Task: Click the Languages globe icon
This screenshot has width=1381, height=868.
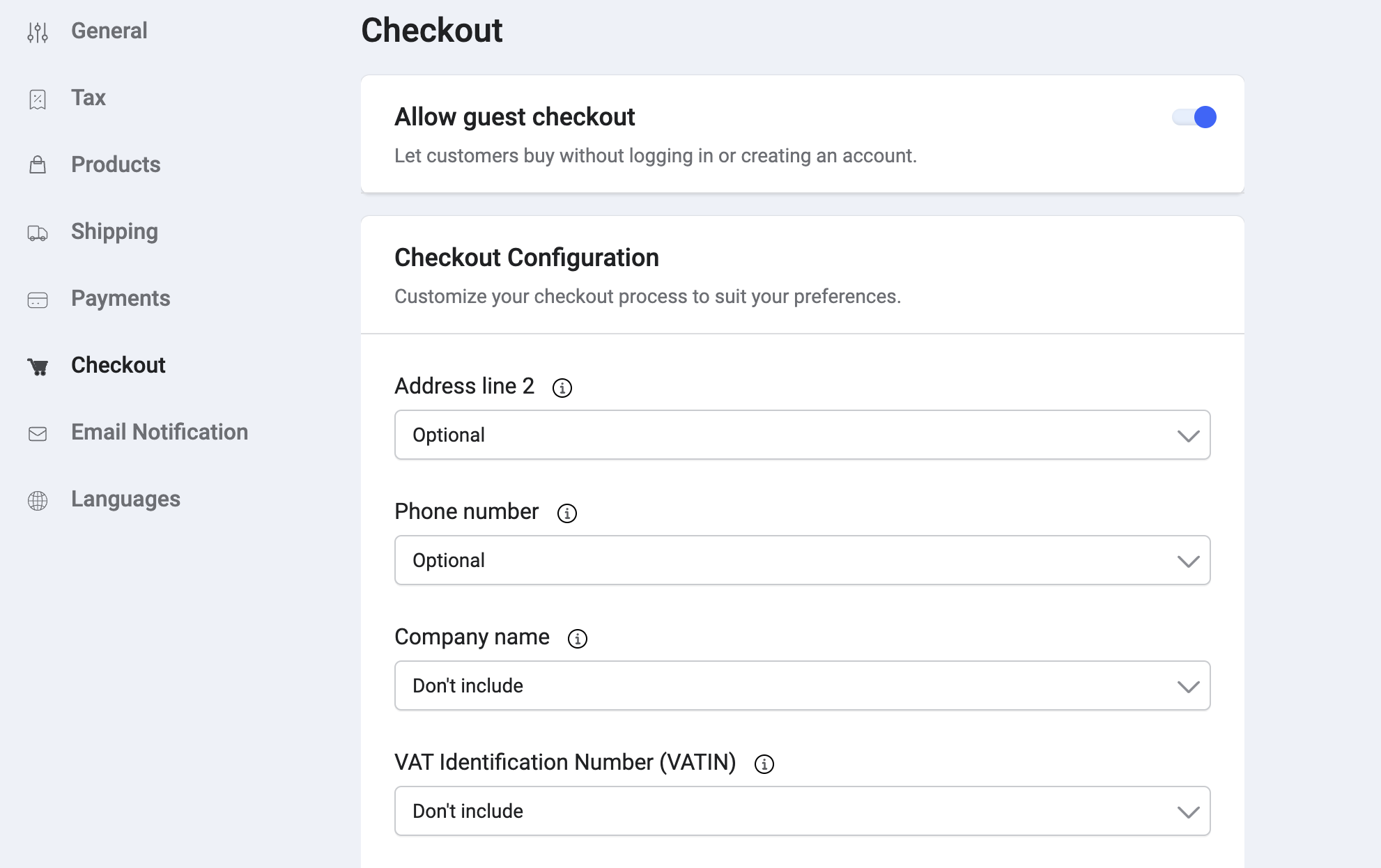Action: (38, 500)
